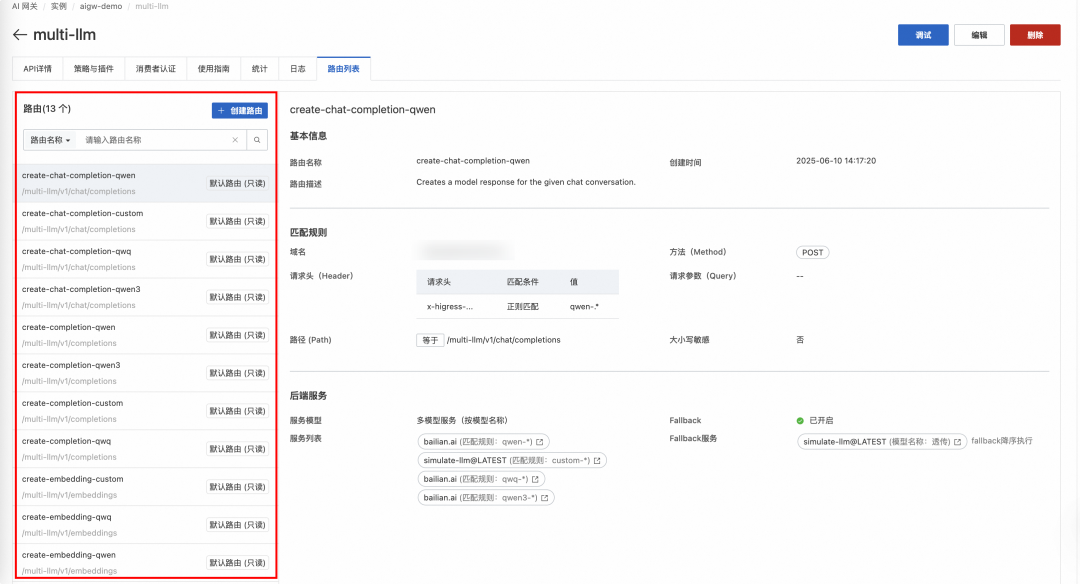This screenshot has height=584, width=1080.
Task: Clear the route name search field
Action: [236, 140]
